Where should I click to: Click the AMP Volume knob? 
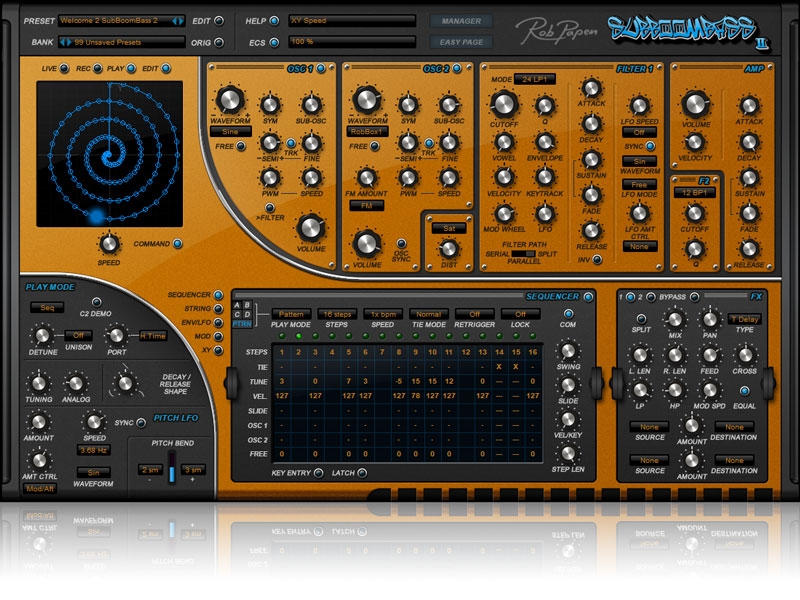pyautogui.click(x=693, y=103)
